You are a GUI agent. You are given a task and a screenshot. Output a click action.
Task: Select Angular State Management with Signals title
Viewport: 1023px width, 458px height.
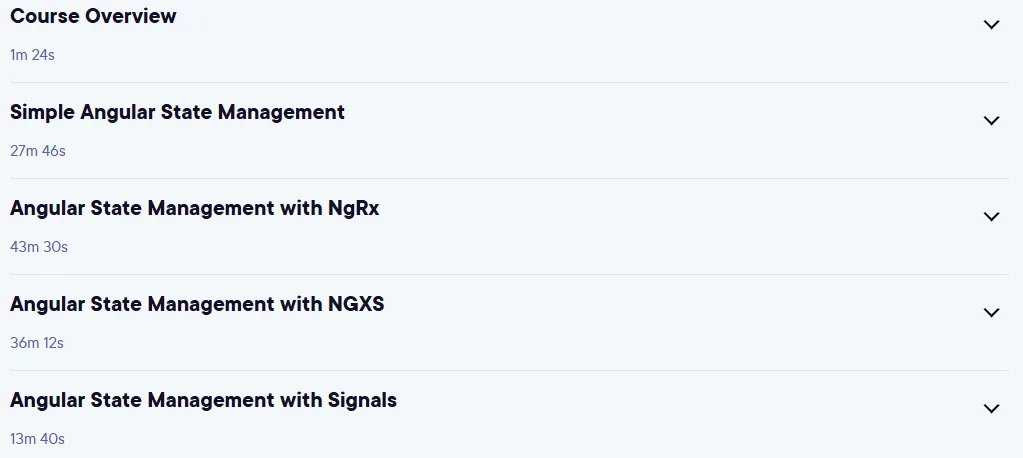point(204,400)
